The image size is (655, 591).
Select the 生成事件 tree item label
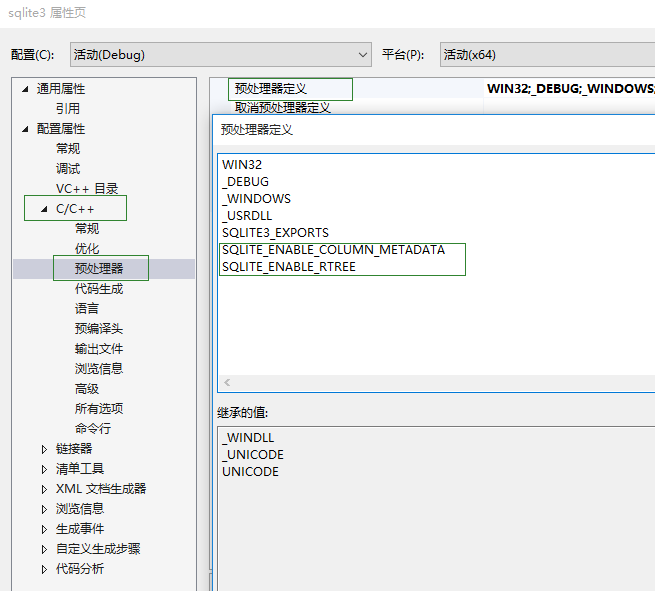coord(80,529)
